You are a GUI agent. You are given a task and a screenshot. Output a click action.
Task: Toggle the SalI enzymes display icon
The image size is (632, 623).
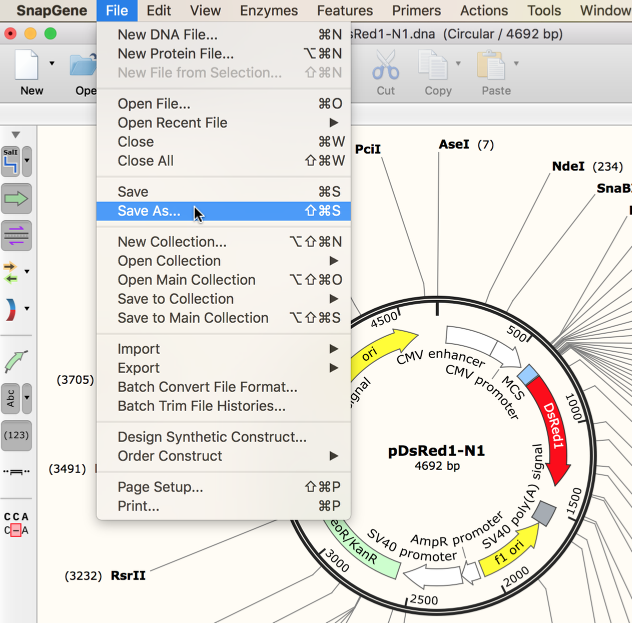[x=11, y=161]
